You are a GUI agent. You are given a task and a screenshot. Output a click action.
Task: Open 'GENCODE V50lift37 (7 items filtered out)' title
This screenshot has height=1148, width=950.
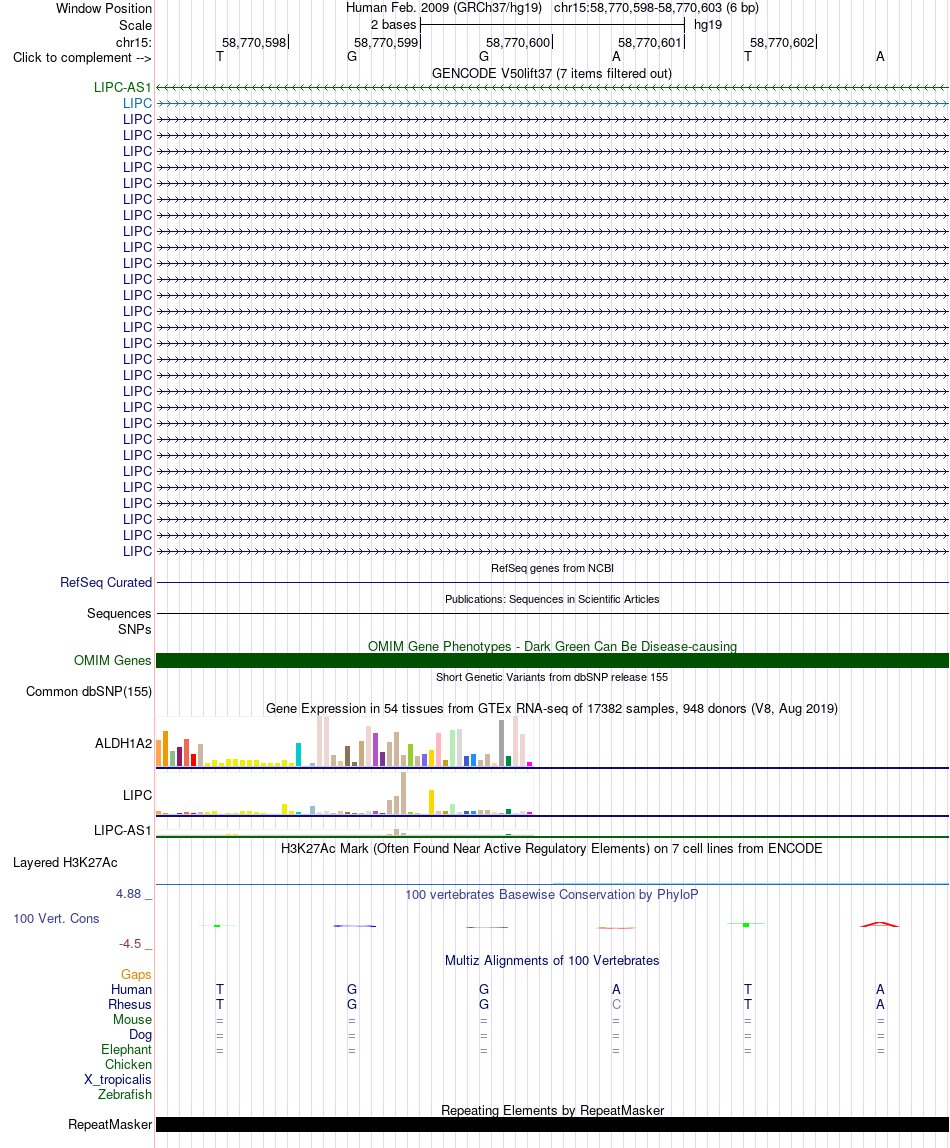pyautogui.click(x=552, y=73)
